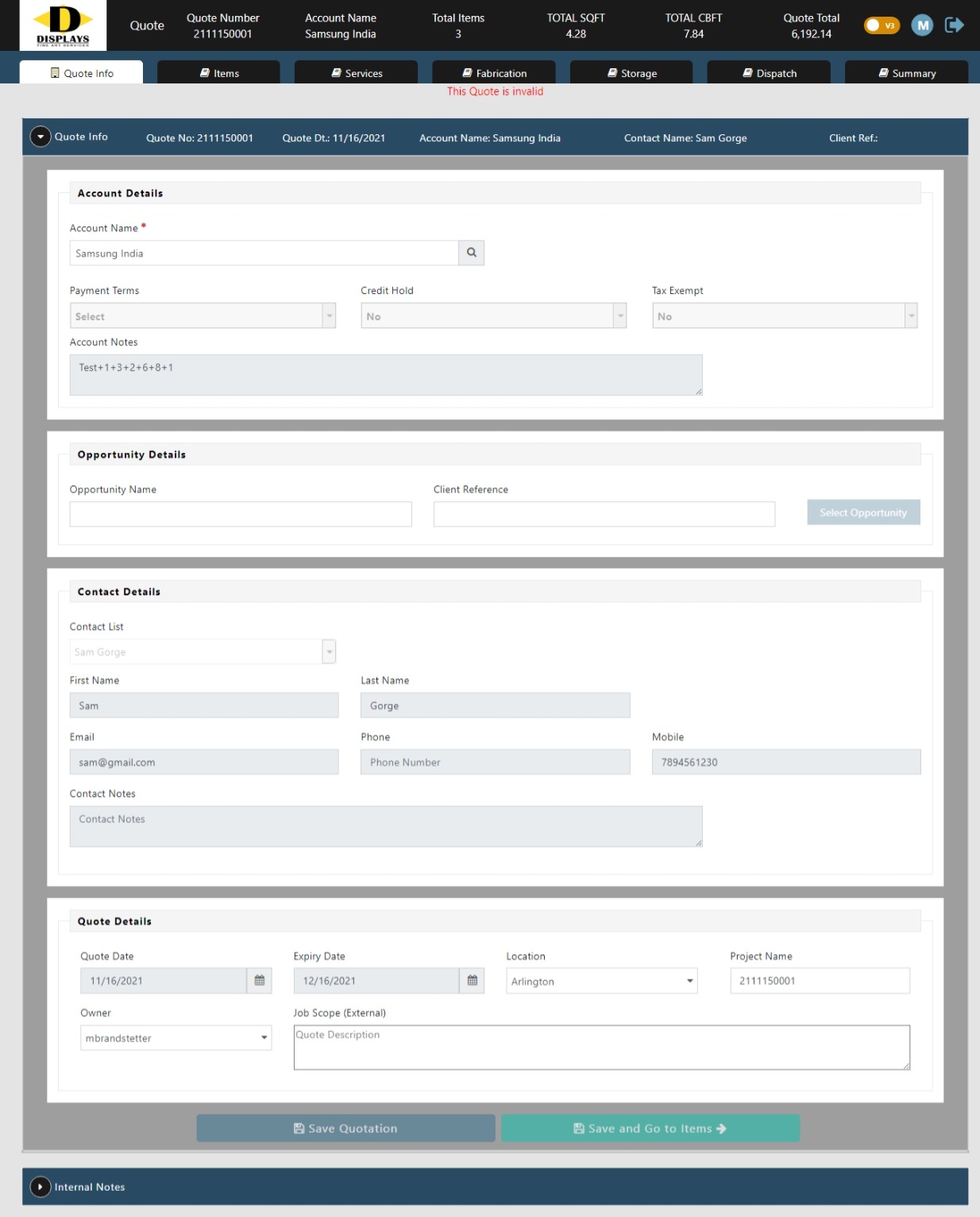Viewport: 980px width, 1217px height.
Task: Click the Opportunity Name input field
Action: (241, 514)
